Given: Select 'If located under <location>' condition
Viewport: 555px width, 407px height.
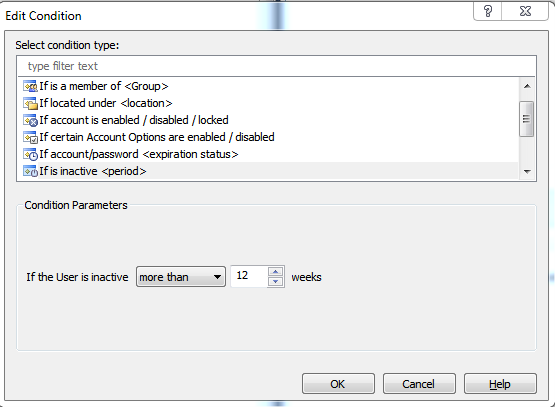Looking at the screenshot, I should (106, 103).
